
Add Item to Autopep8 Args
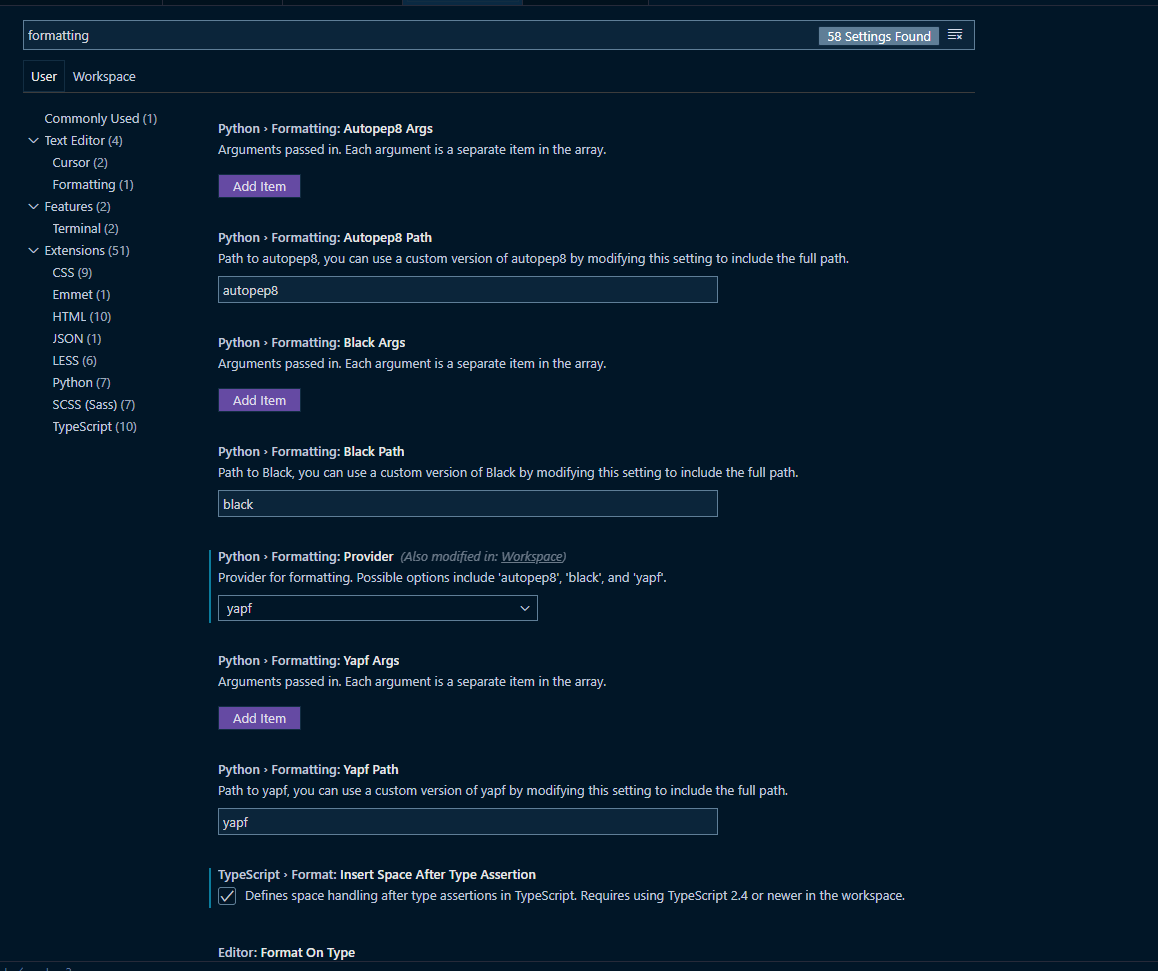(x=259, y=186)
